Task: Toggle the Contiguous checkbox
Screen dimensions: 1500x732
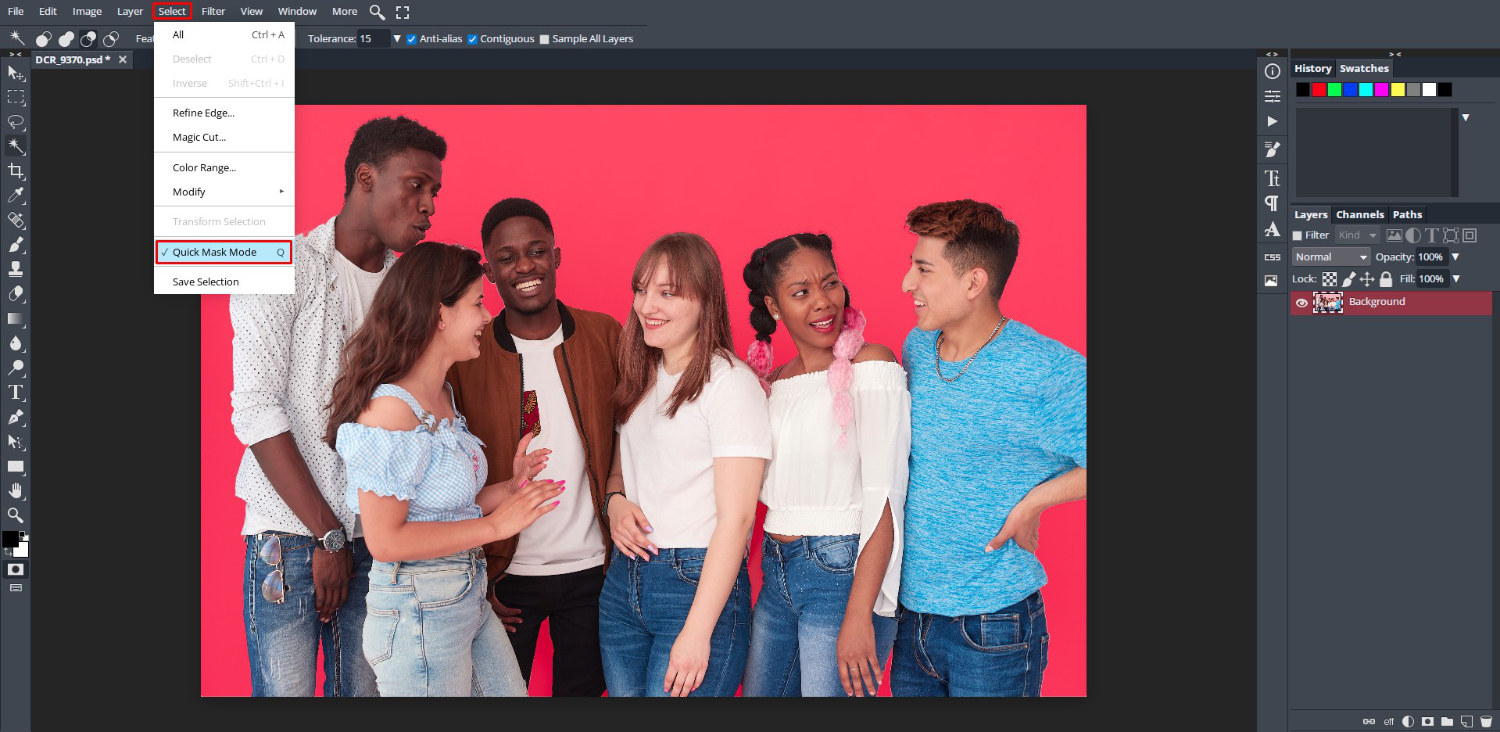Action: pyautogui.click(x=472, y=39)
